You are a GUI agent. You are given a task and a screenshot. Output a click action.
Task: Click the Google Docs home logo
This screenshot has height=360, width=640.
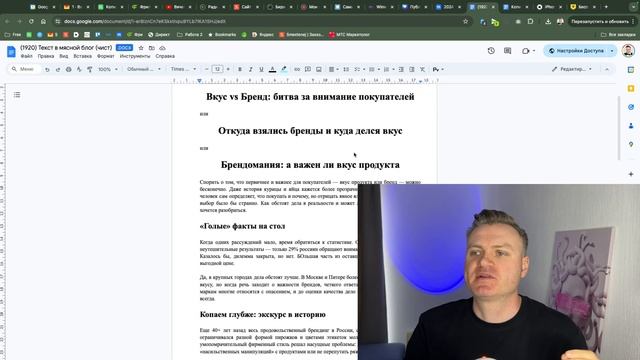tap(11, 51)
